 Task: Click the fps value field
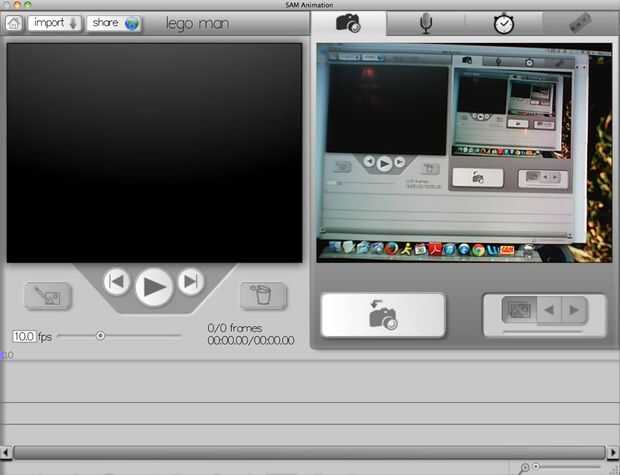pyautogui.click(x=24, y=337)
